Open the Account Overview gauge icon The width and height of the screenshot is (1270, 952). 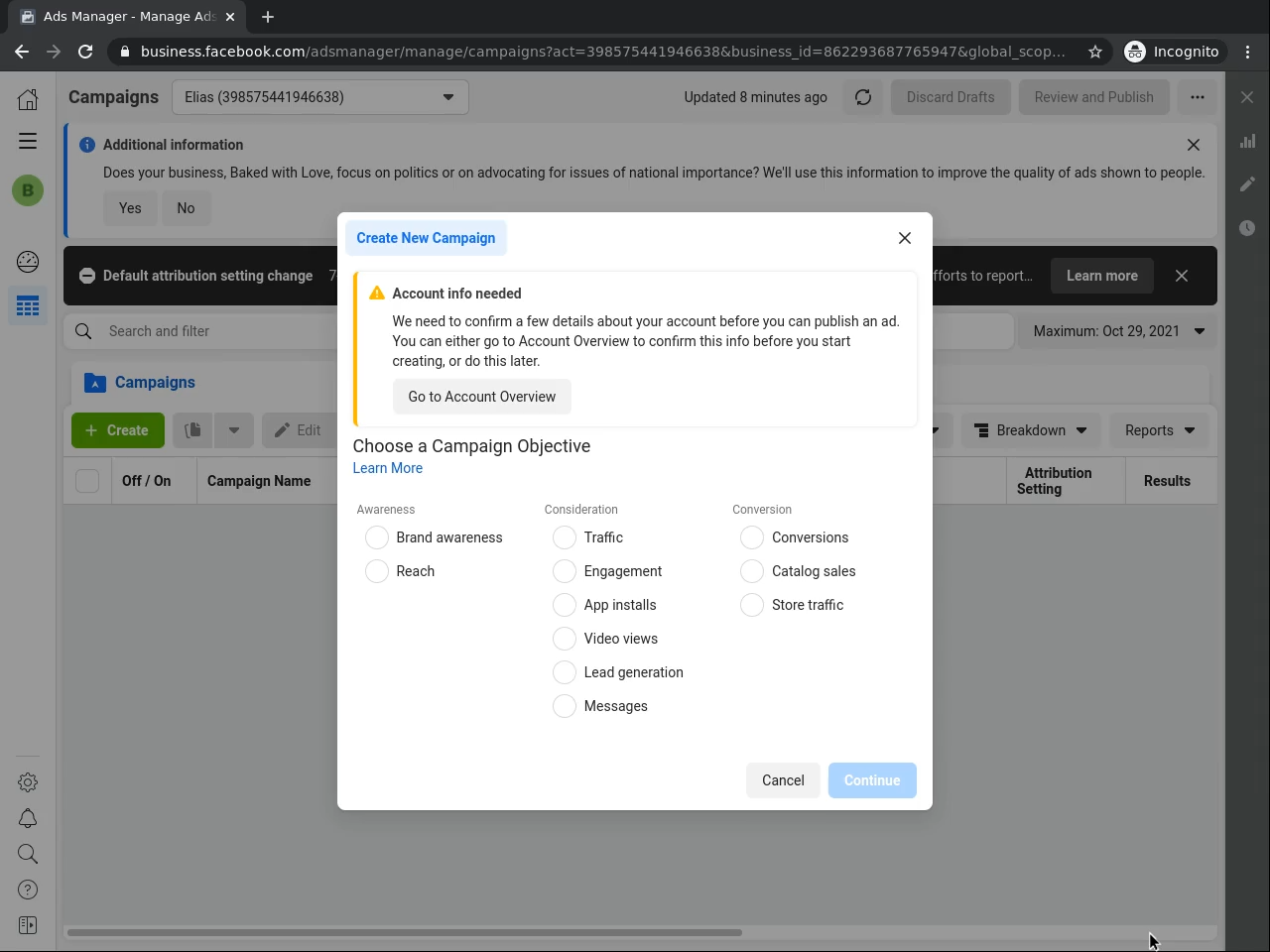coord(28,262)
